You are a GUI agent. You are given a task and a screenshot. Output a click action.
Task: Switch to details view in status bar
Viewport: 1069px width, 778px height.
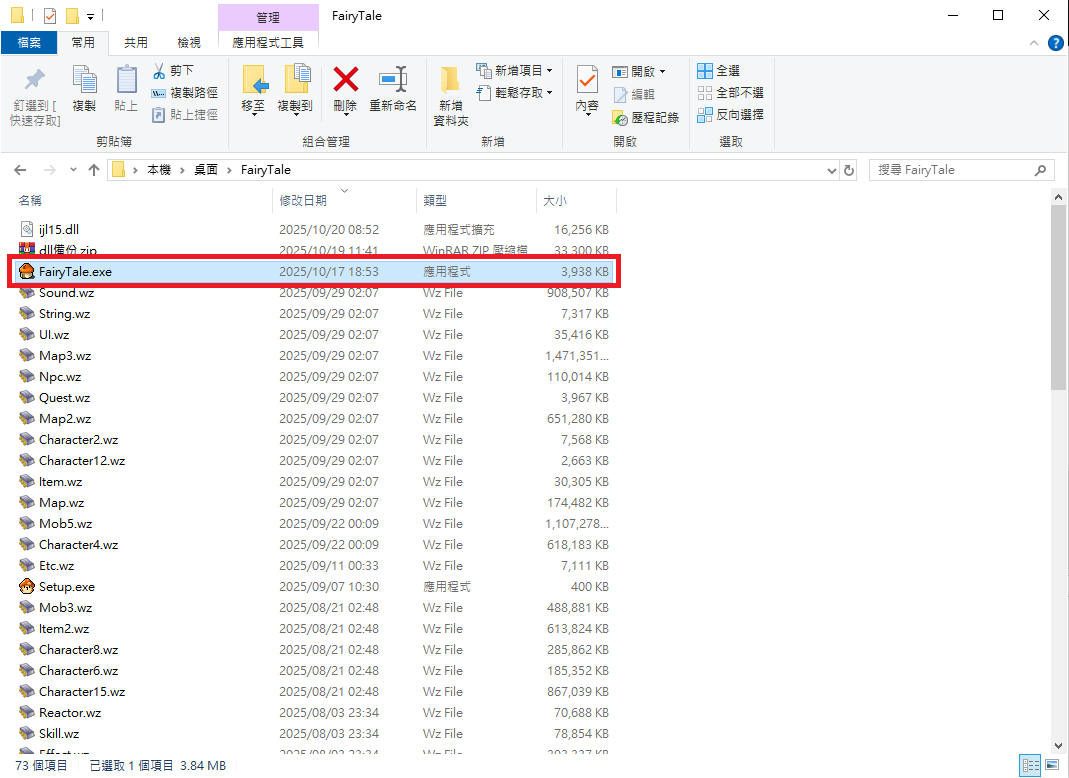(1029, 766)
